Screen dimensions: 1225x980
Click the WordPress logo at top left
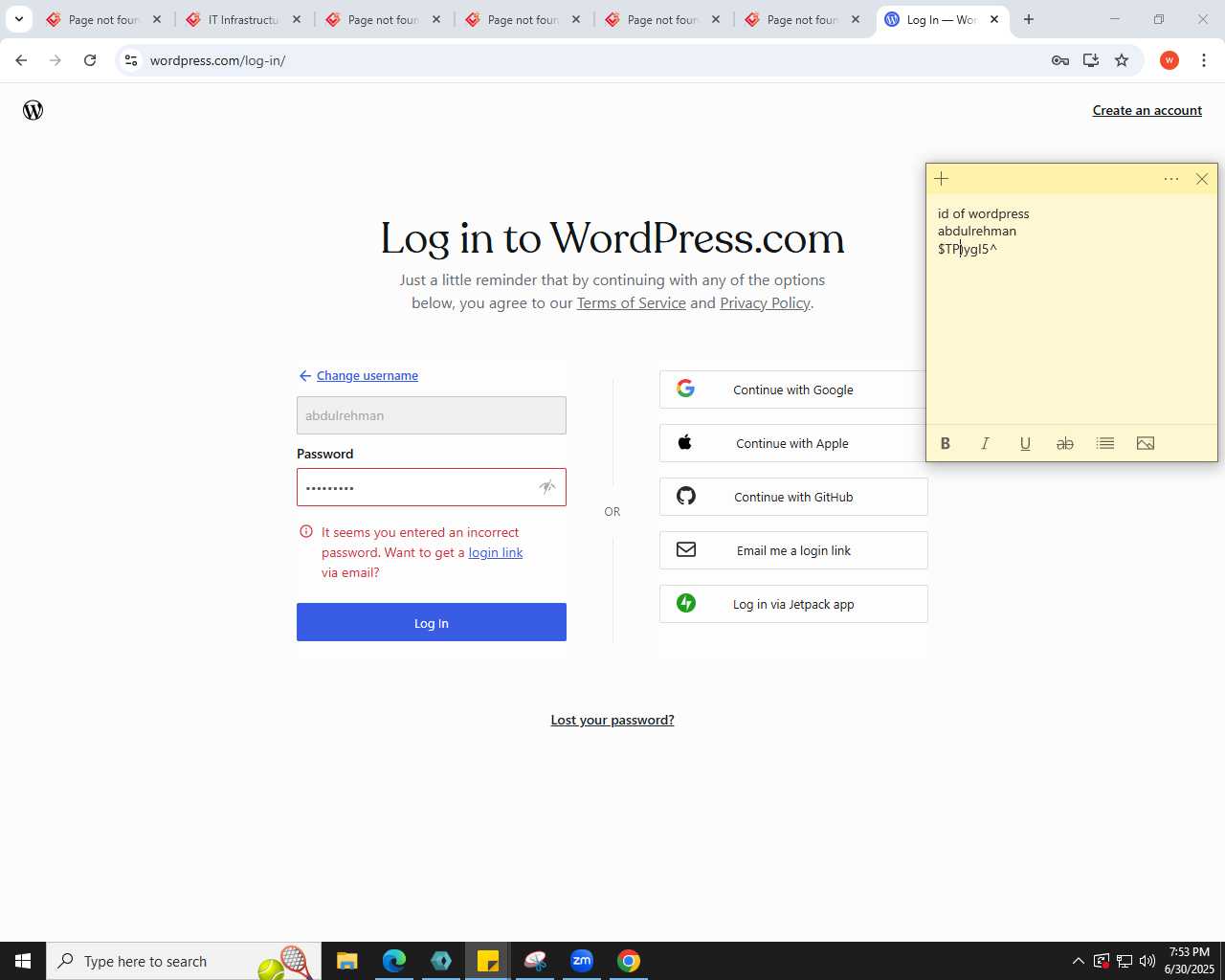click(x=33, y=110)
